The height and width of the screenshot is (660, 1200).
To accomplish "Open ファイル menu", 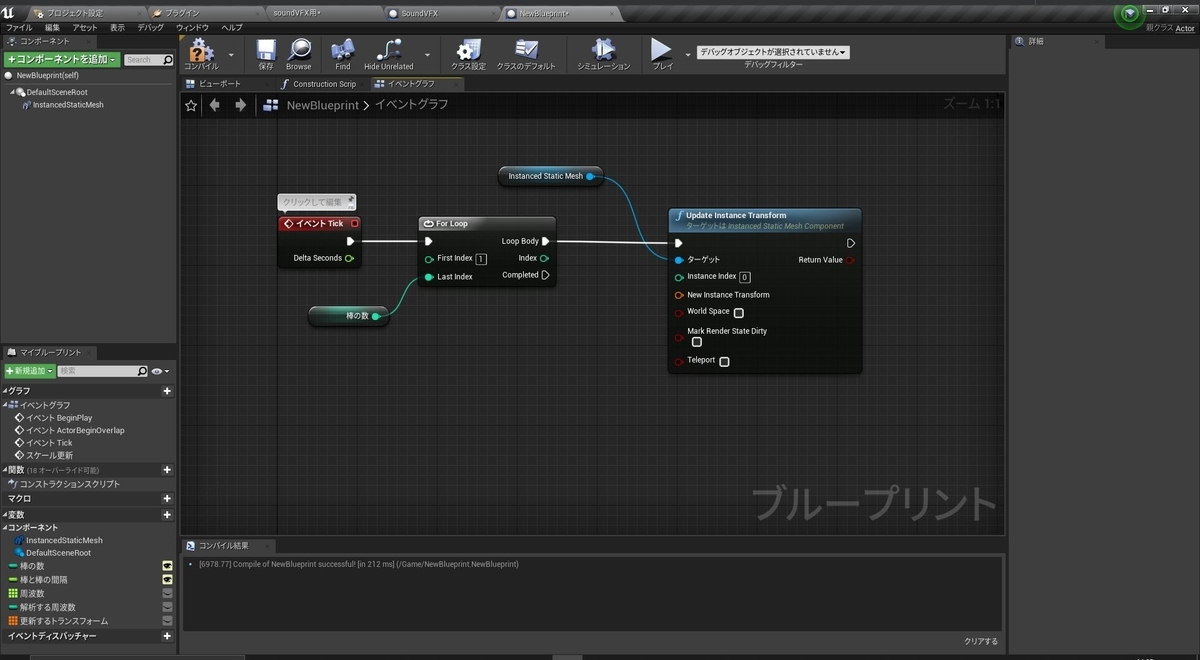I will (19, 27).
